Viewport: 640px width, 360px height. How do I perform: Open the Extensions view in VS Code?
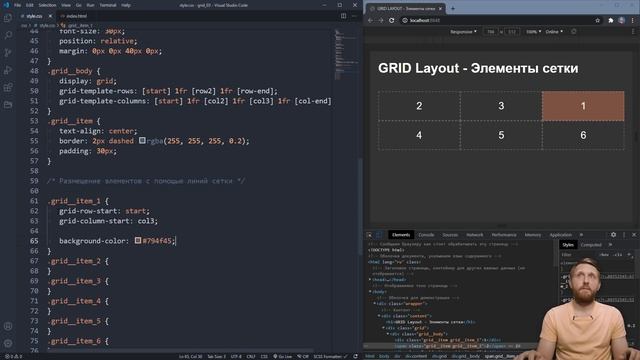coord(8,87)
